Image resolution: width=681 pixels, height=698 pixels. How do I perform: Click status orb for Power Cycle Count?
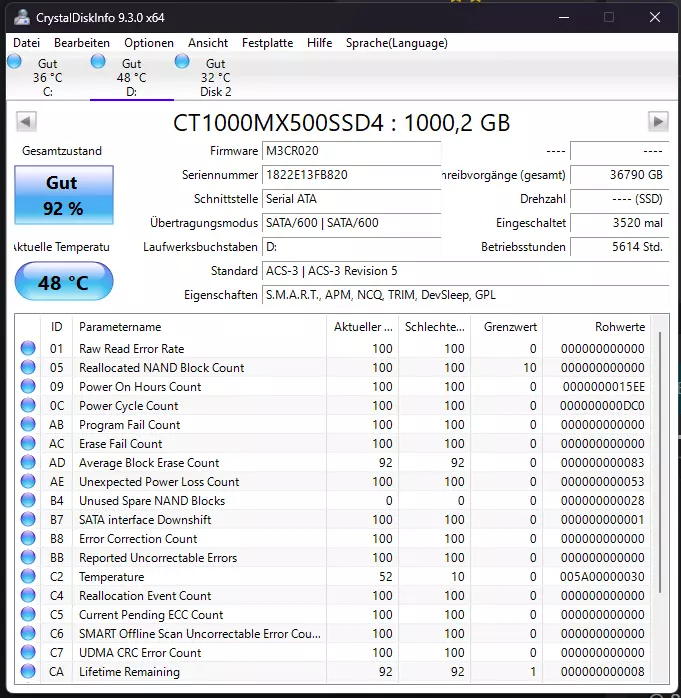click(x=28, y=405)
